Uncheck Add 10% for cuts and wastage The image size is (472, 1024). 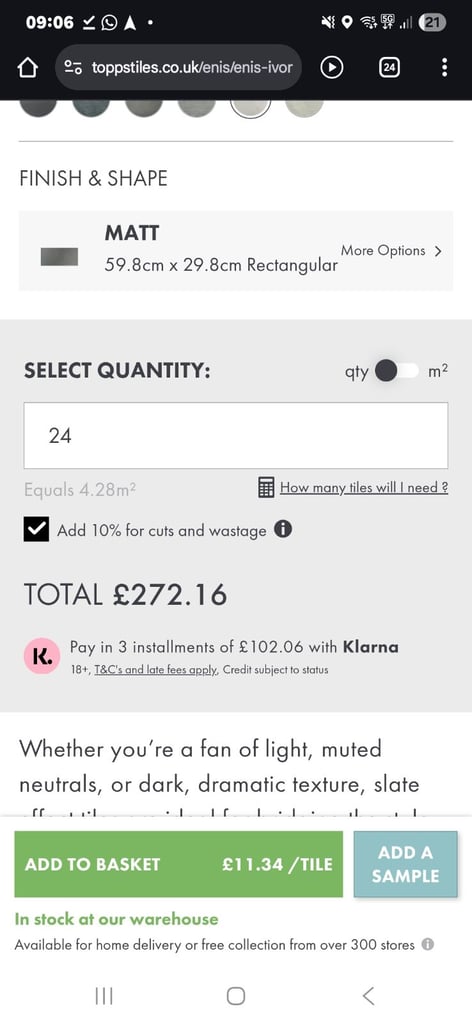[36, 530]
